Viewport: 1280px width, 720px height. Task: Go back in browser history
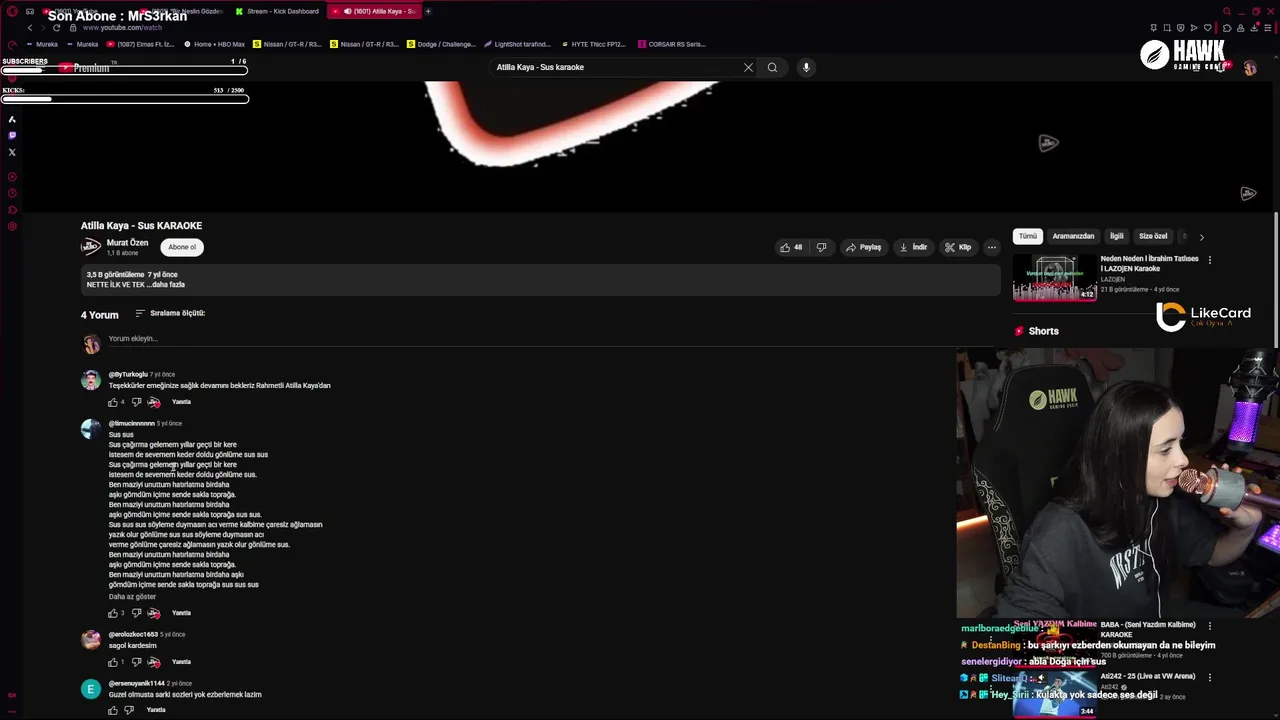click(30, 28)
